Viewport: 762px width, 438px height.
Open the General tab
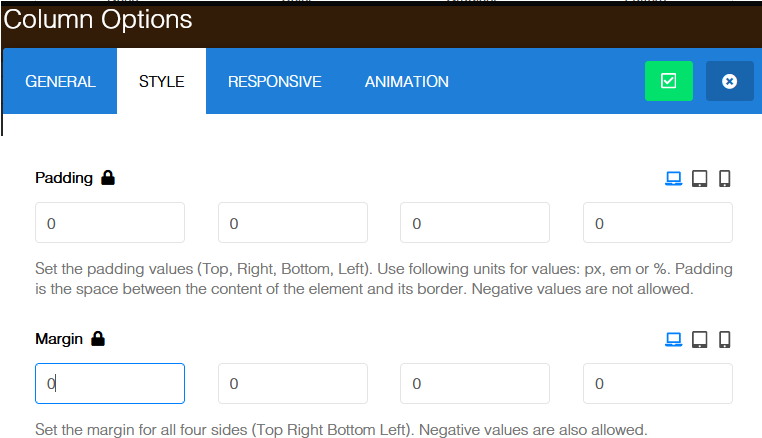[x=60, y=82]
